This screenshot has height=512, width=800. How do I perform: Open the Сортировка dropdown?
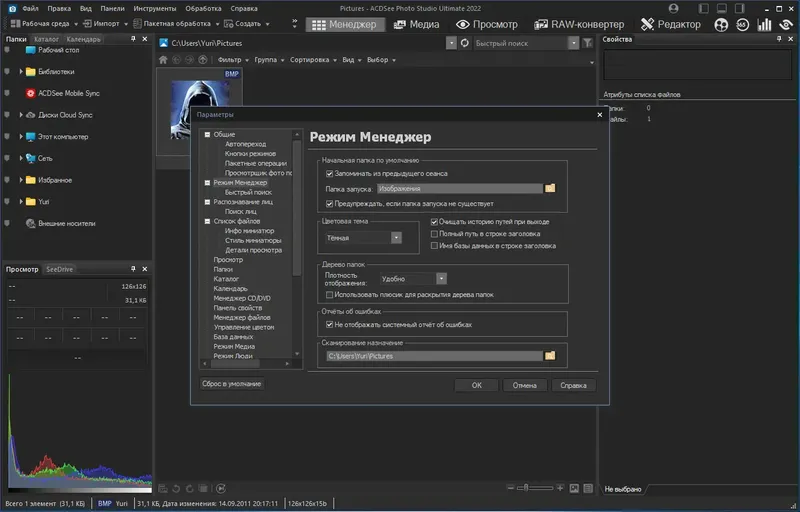313,60
